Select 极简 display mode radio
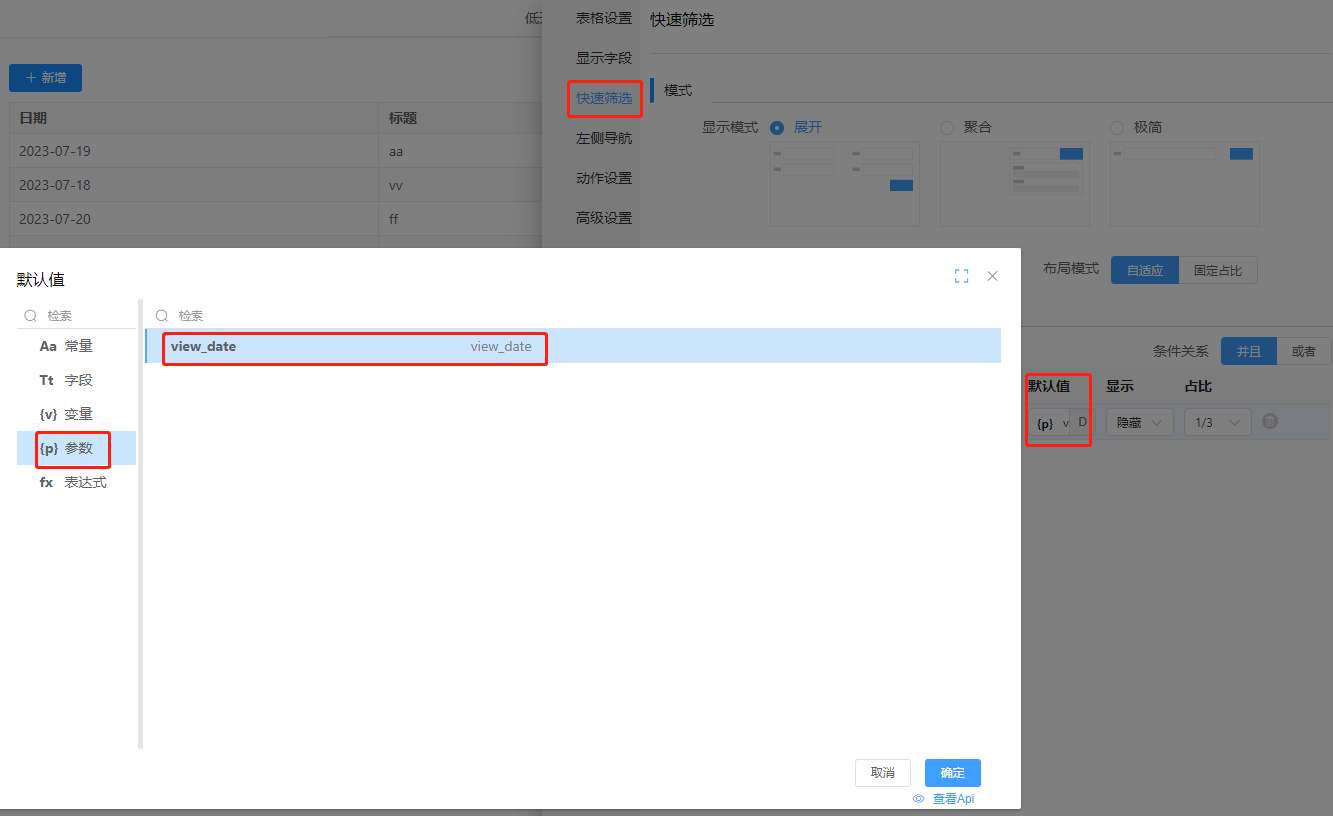 1117,128
